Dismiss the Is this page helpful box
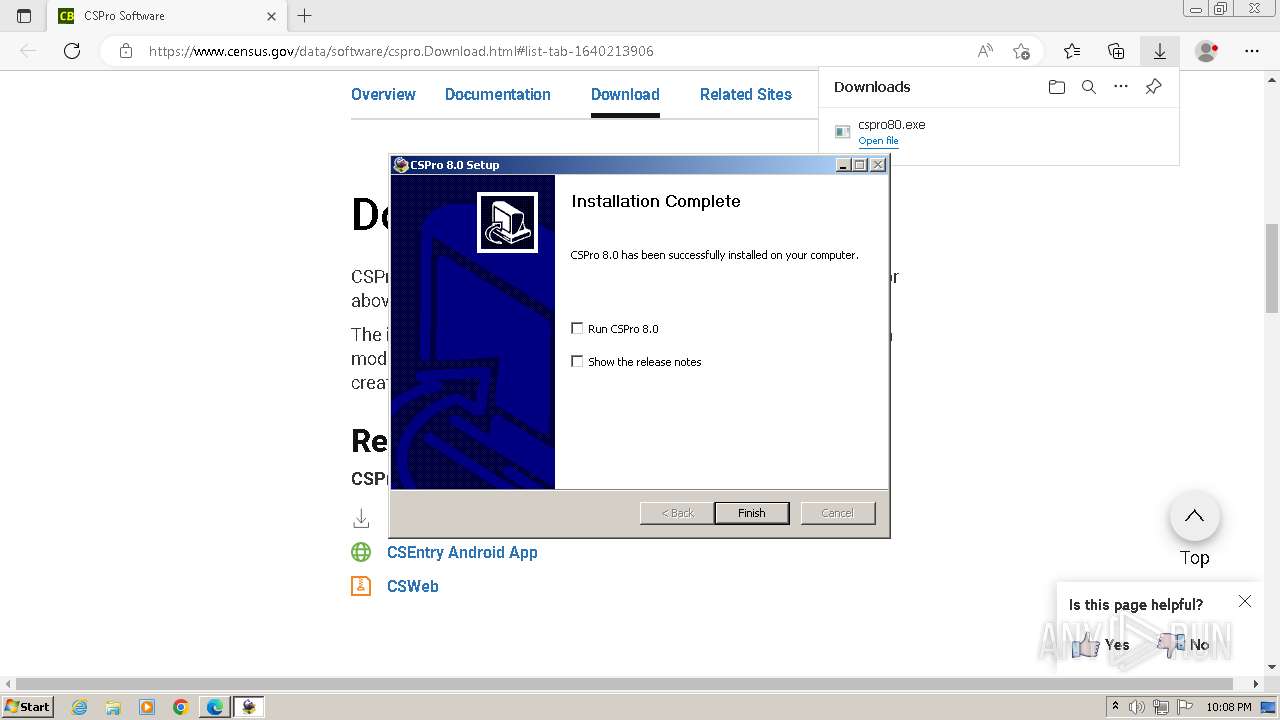Screen dimensions: 1280x720 (x=1244, y=601)
